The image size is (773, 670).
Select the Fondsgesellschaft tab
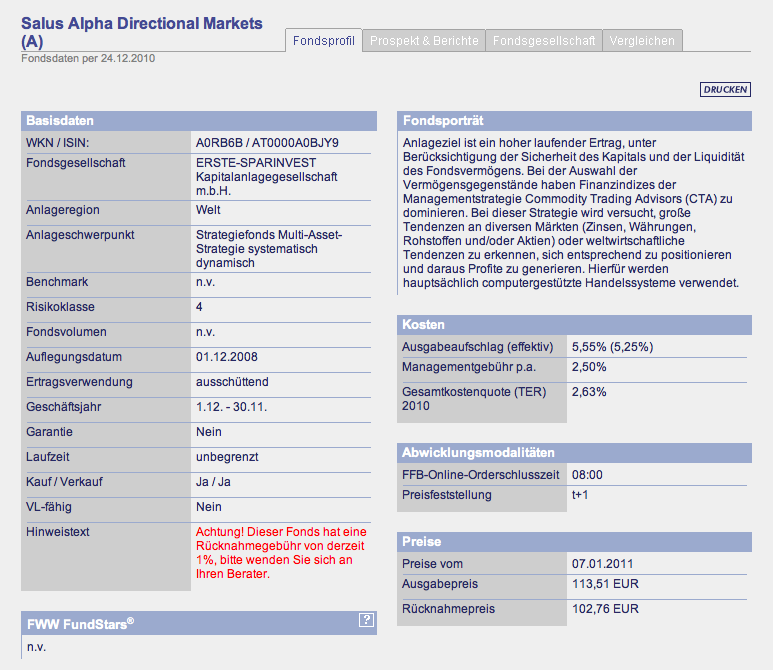[x=544, y=40]
